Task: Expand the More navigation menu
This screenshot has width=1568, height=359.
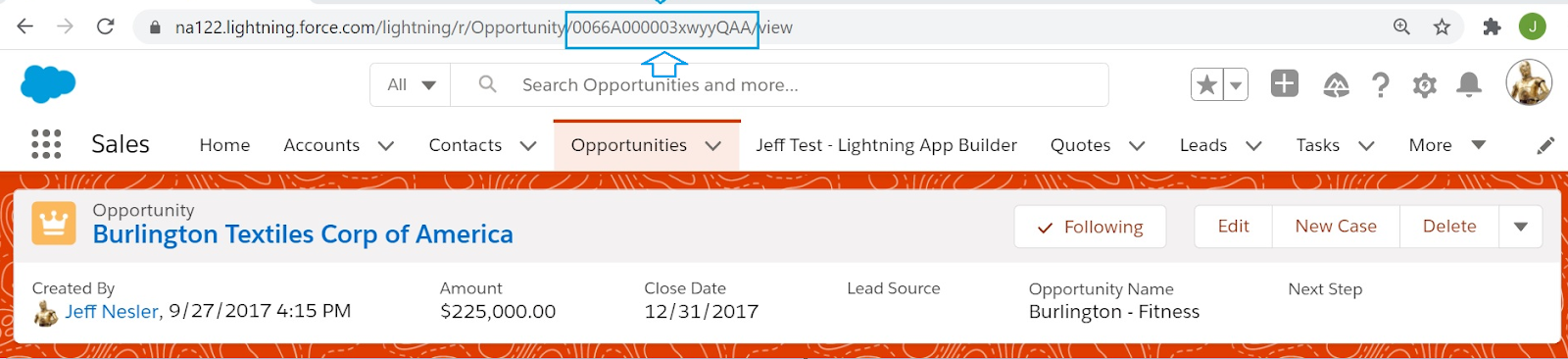Action: [1446, 145]
